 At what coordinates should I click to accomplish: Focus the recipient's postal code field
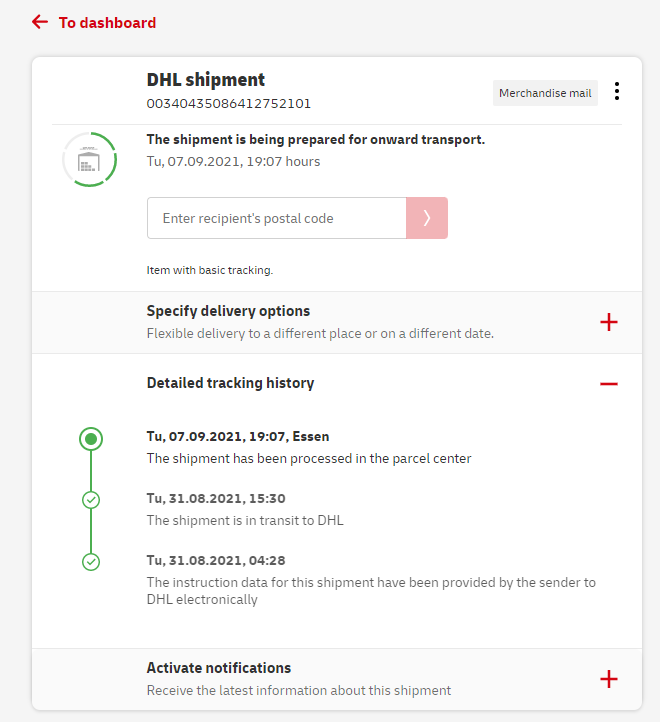pyautogui.click(x=276, y=218)
